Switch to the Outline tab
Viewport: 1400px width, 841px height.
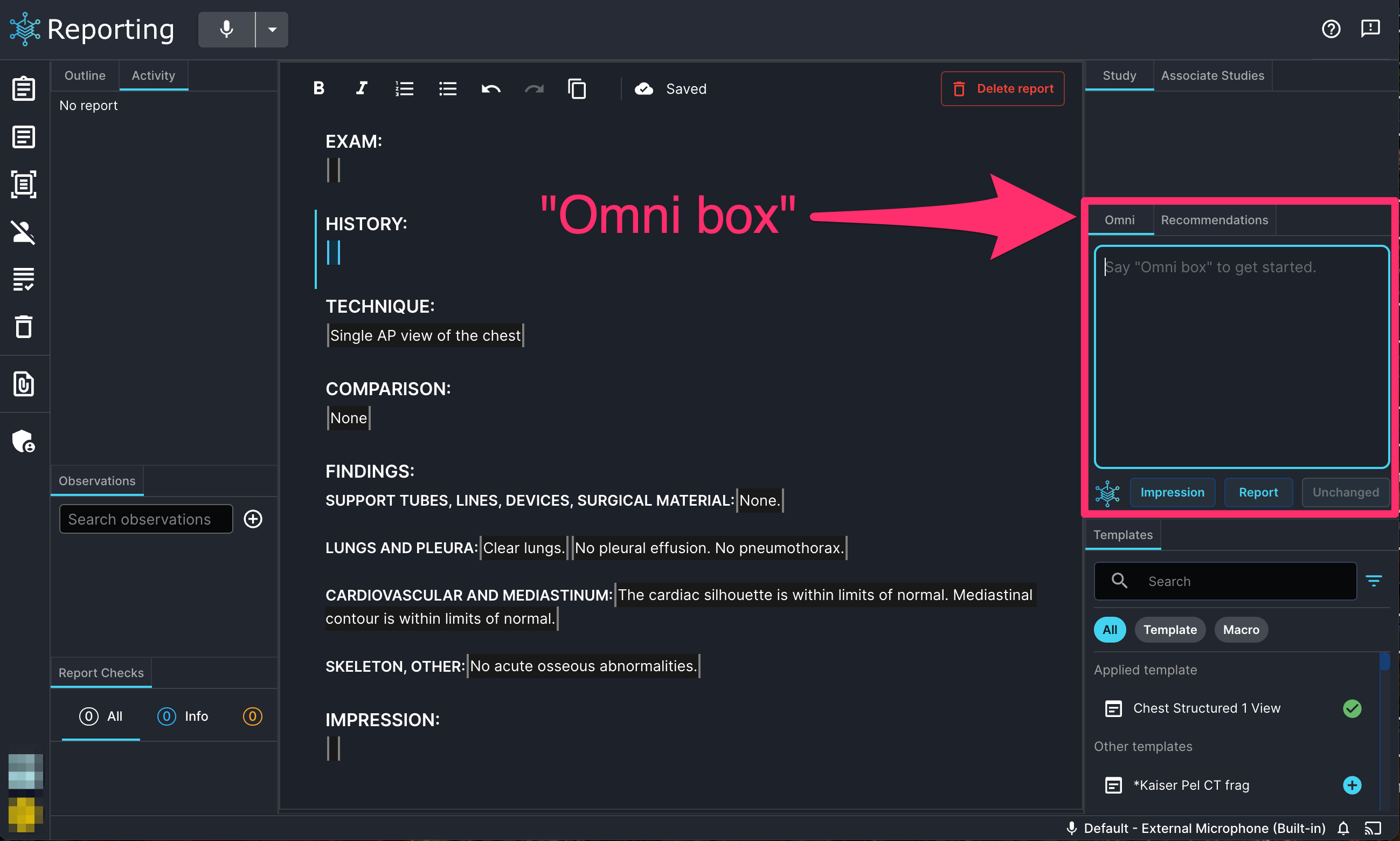point(85,75)
